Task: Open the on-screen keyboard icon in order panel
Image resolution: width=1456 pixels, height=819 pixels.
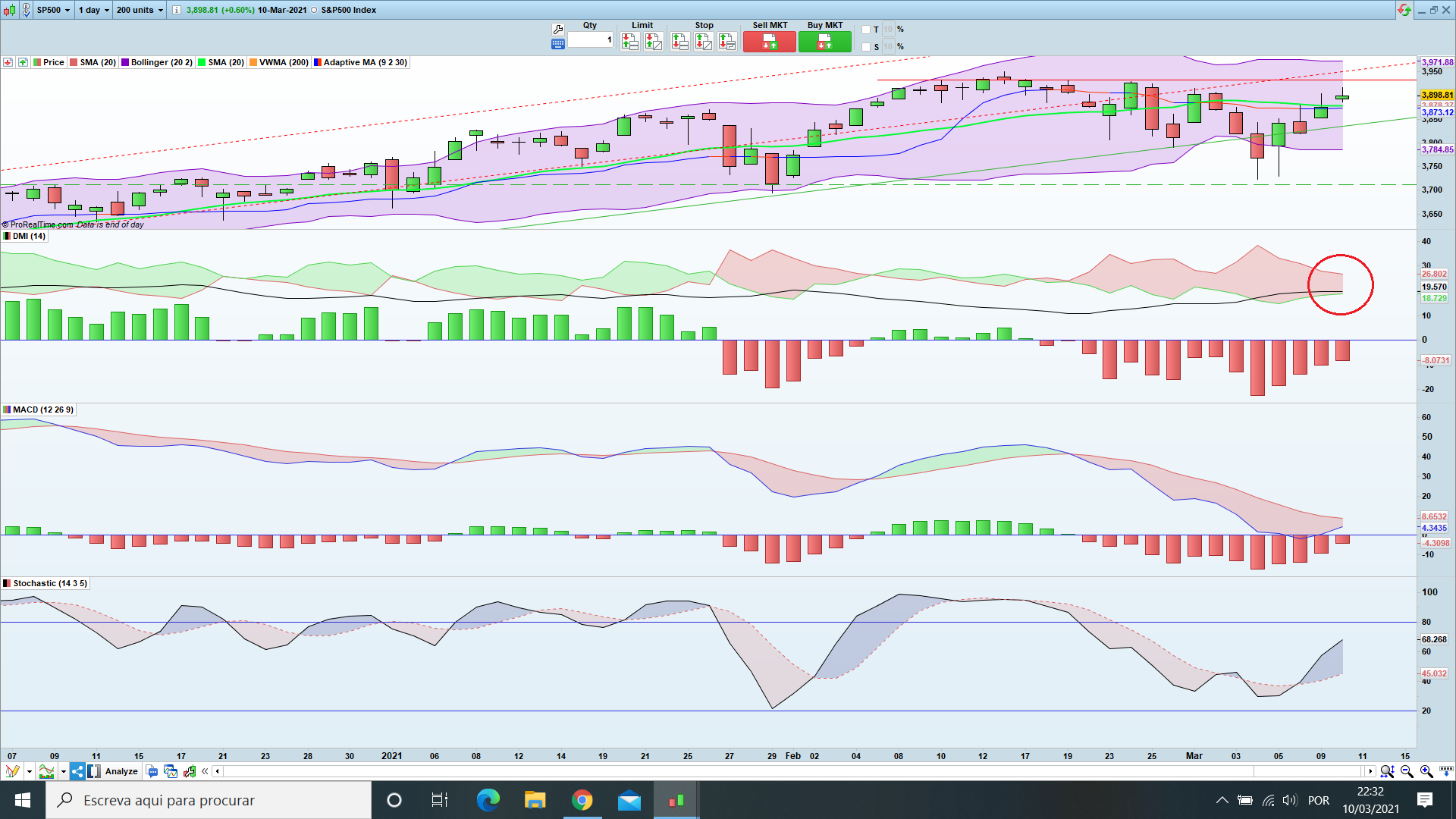Action: point(558,44)
